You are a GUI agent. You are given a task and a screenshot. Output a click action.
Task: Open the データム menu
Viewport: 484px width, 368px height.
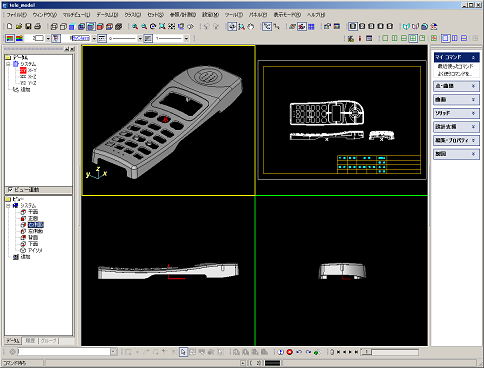pyautogui.click(x=107, y=15)
